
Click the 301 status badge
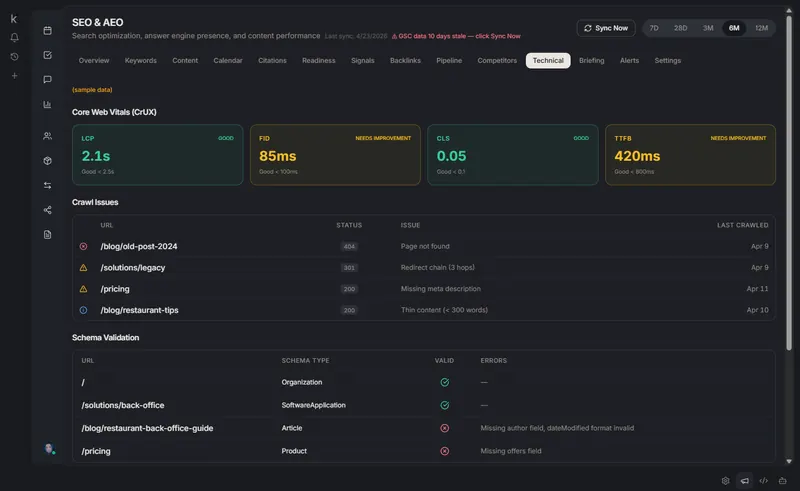coord(349,267)
